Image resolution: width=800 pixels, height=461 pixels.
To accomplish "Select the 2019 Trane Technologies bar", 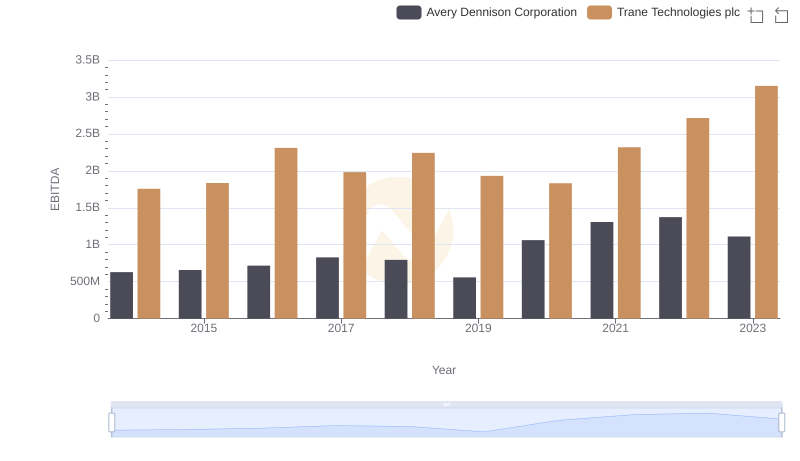I will click(492, 247).
